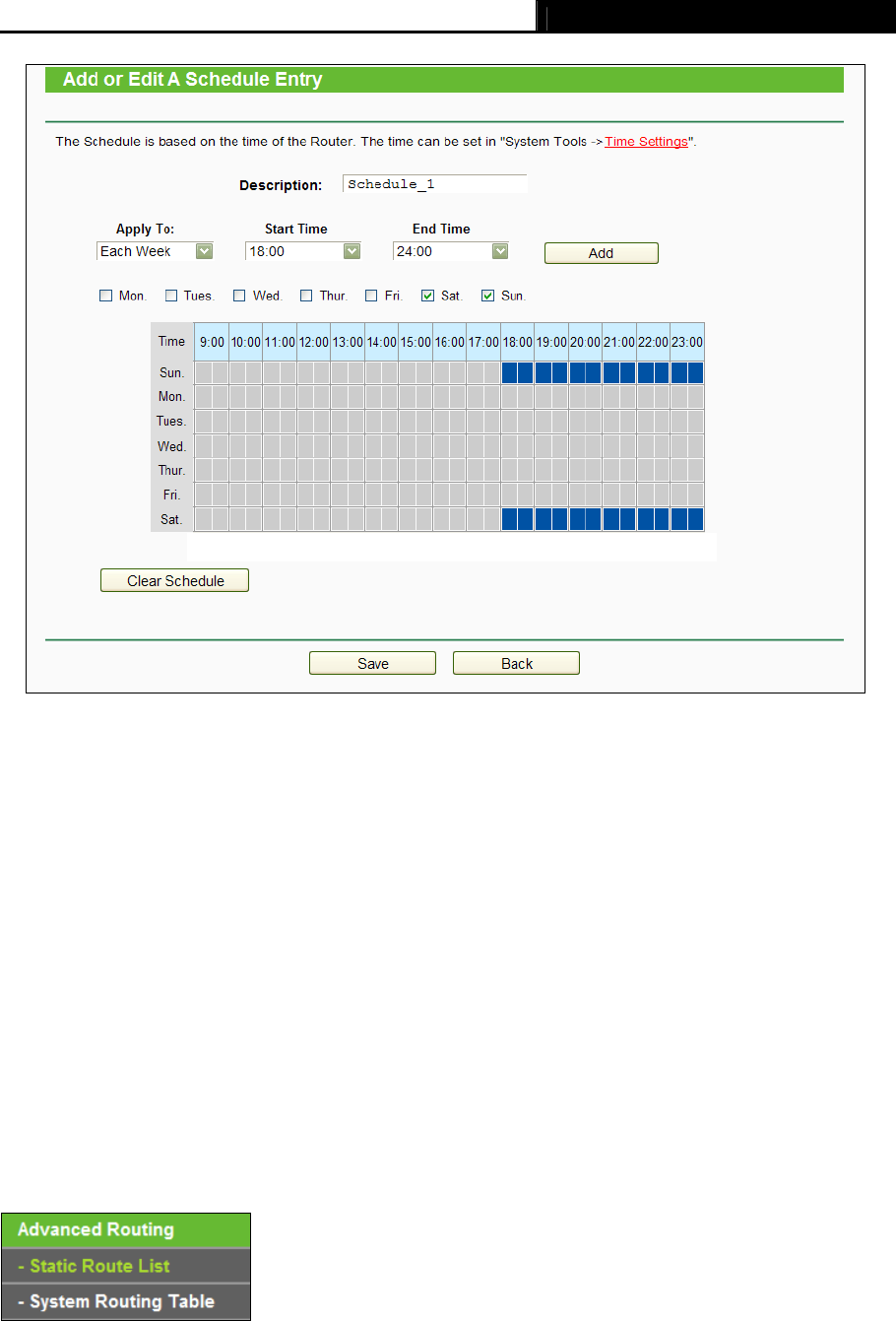The image size is (896, 1321).
Task: Select Static Route List menu item
Action: point(126,1266)
